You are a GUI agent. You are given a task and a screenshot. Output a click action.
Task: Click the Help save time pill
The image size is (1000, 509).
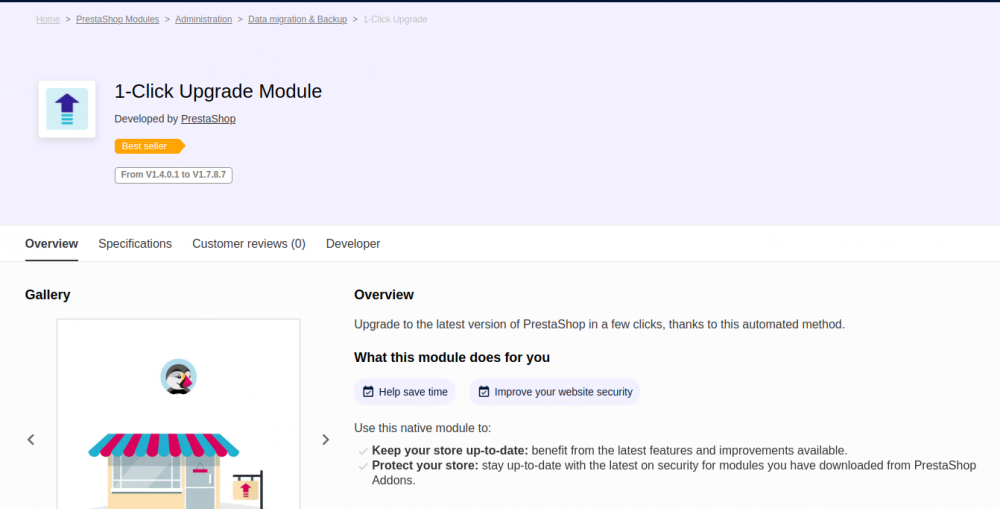pyautogui.click(x=404, y=392)
